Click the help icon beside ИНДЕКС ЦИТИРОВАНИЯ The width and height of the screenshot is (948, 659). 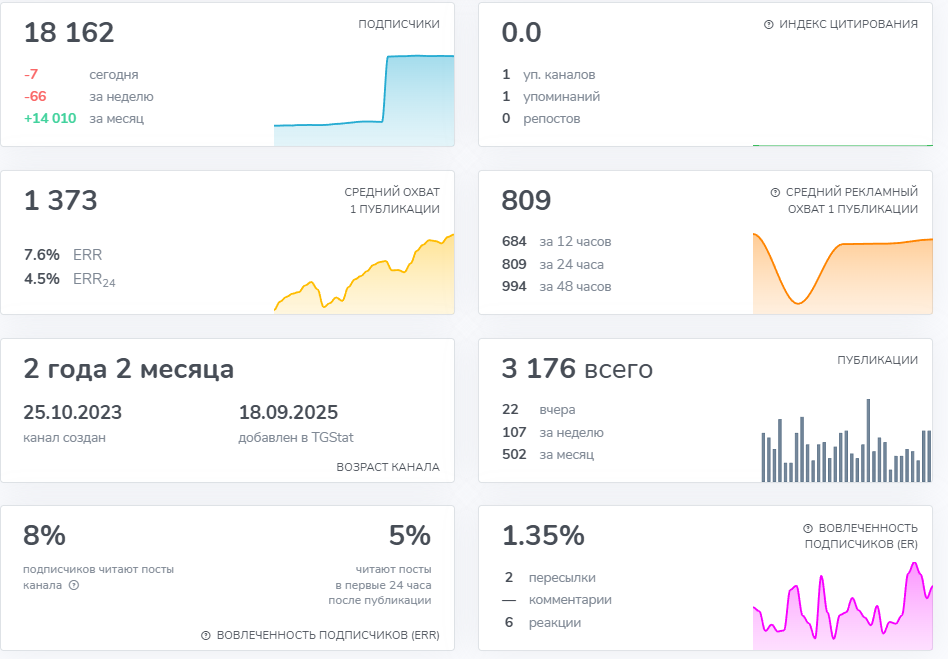tap(768, 25)
